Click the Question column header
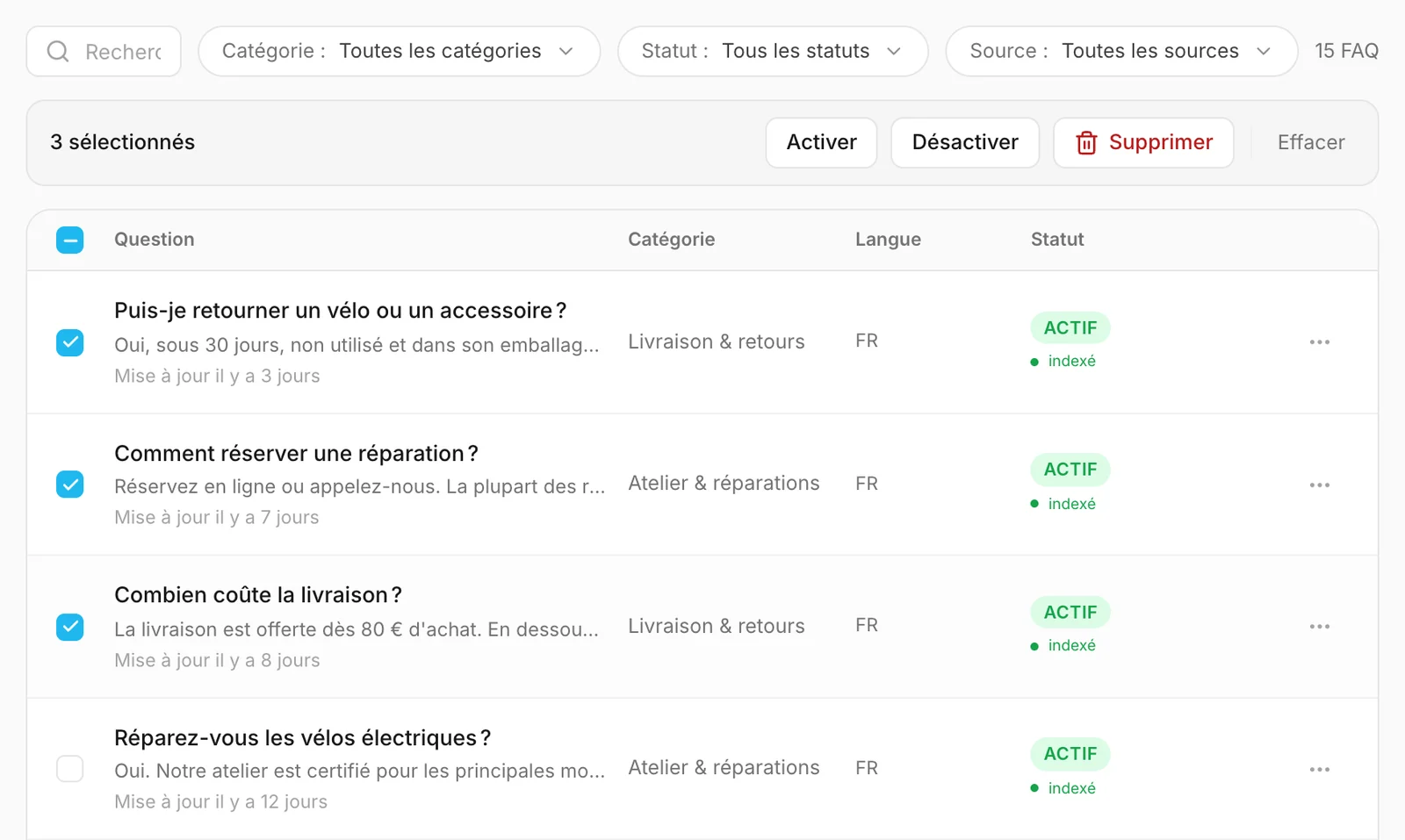Image resolution: width=1405 pixels, height=840 pixels. (x=155, y=240)
